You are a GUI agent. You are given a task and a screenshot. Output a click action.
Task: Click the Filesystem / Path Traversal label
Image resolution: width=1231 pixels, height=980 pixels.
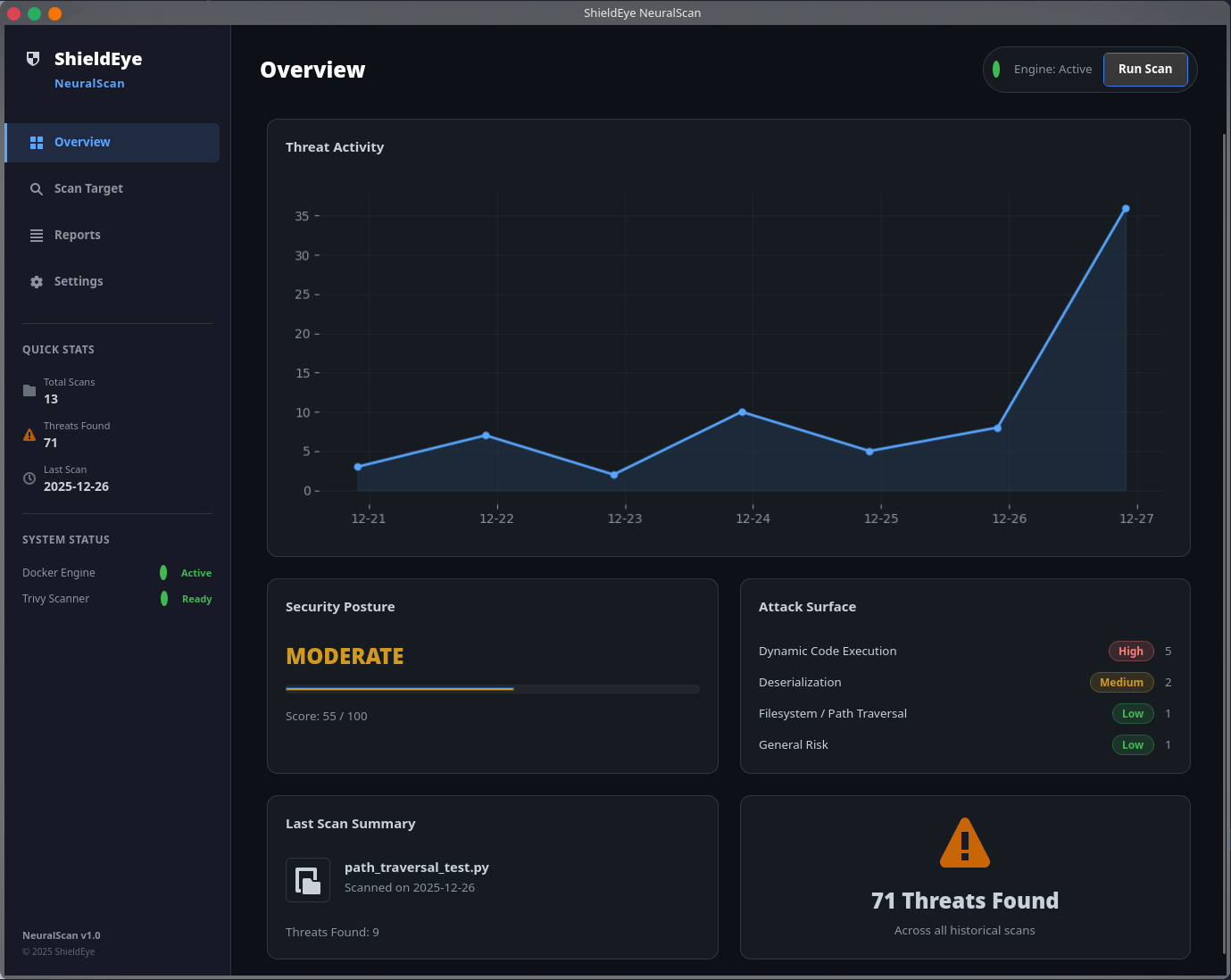833,714
